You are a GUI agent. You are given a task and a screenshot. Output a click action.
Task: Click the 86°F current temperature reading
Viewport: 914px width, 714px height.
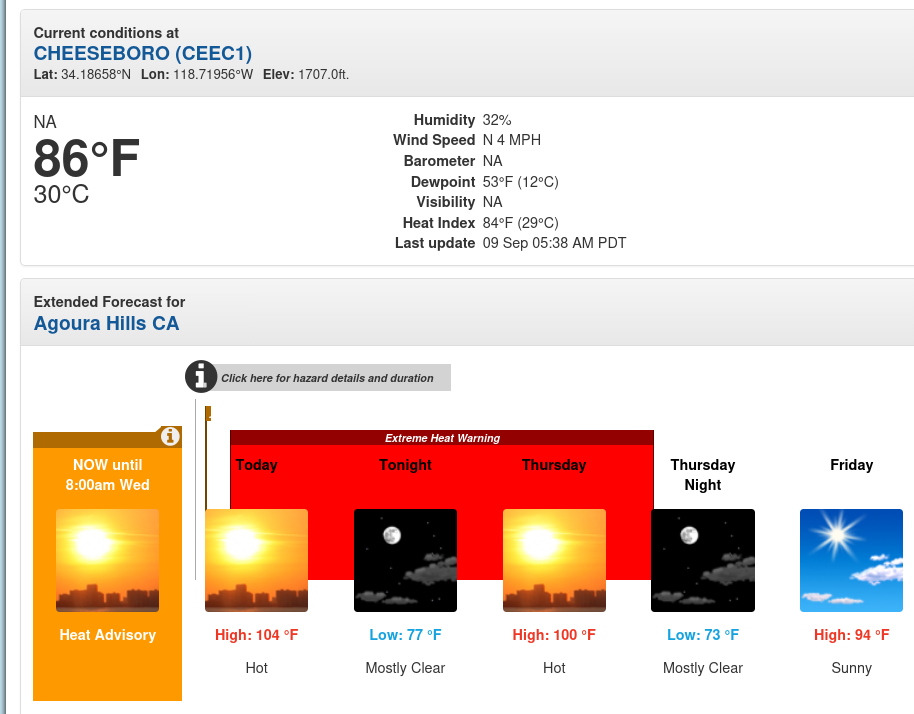pos(86,158)
